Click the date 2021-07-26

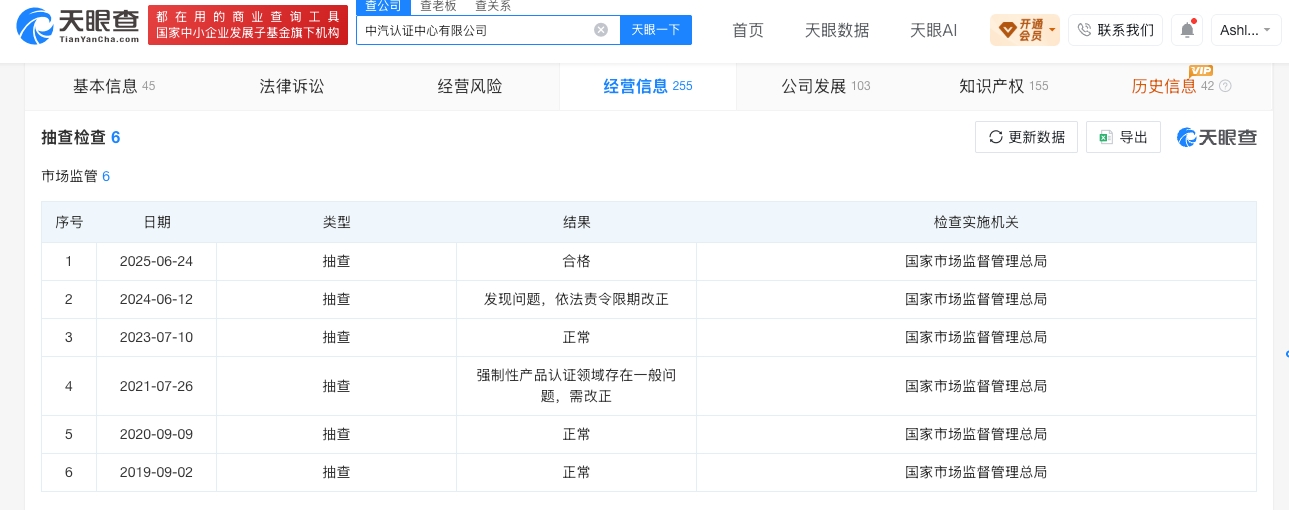pos(156,386)
